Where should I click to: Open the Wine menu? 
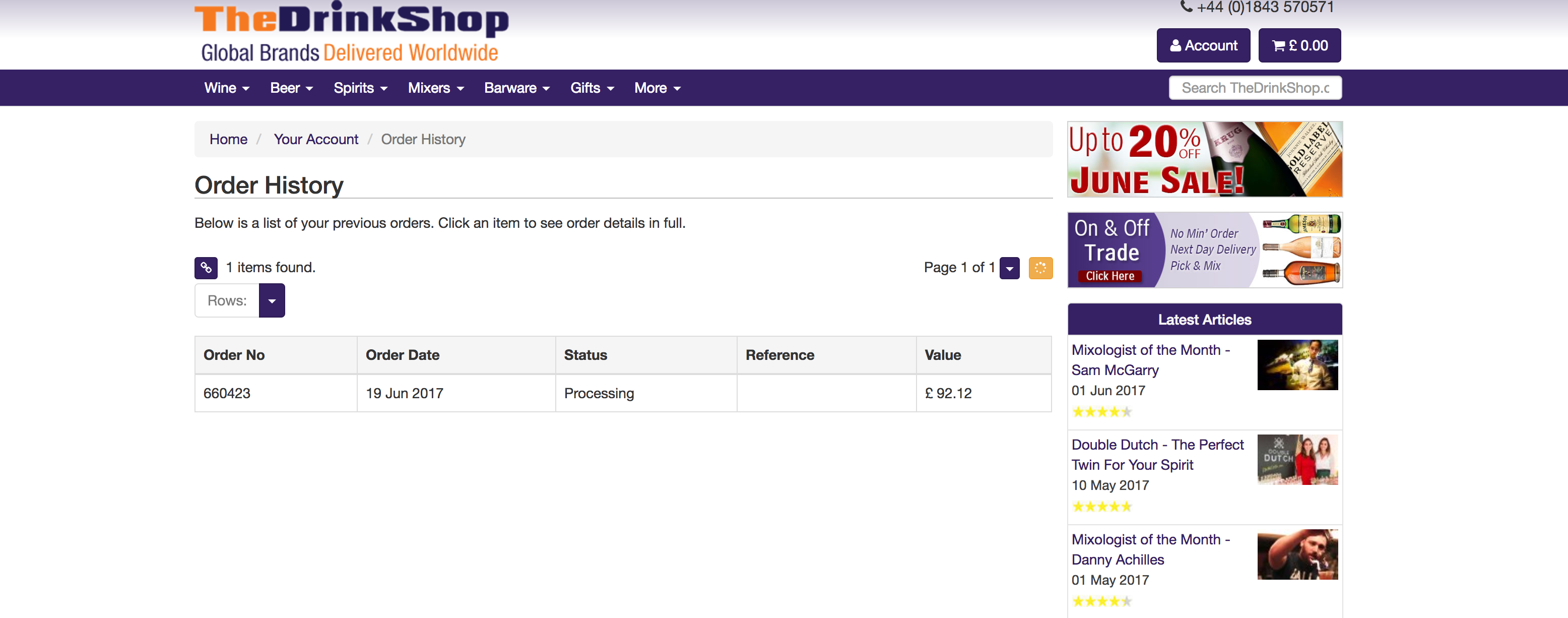pyautogui.click(x=226, y=88)
